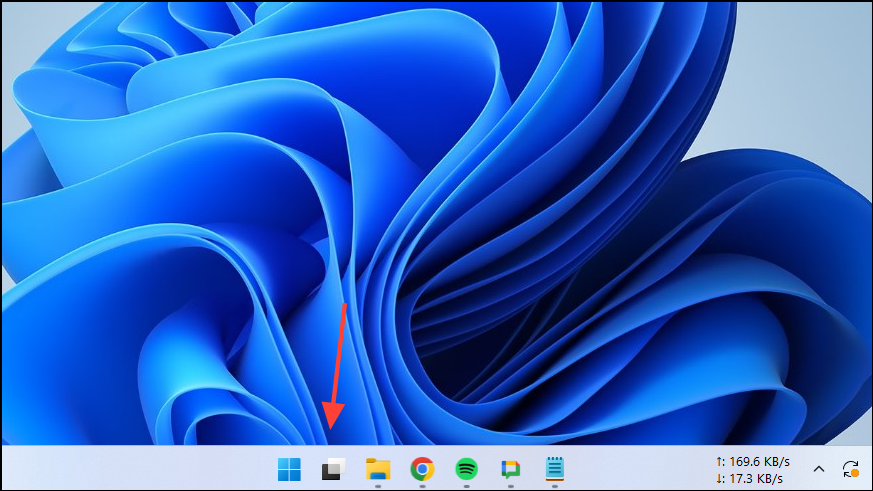Screen dimensions: 873x491
Task: Click the upload speed 169.6 KB/s readout
Action: [x=753, y=461]
